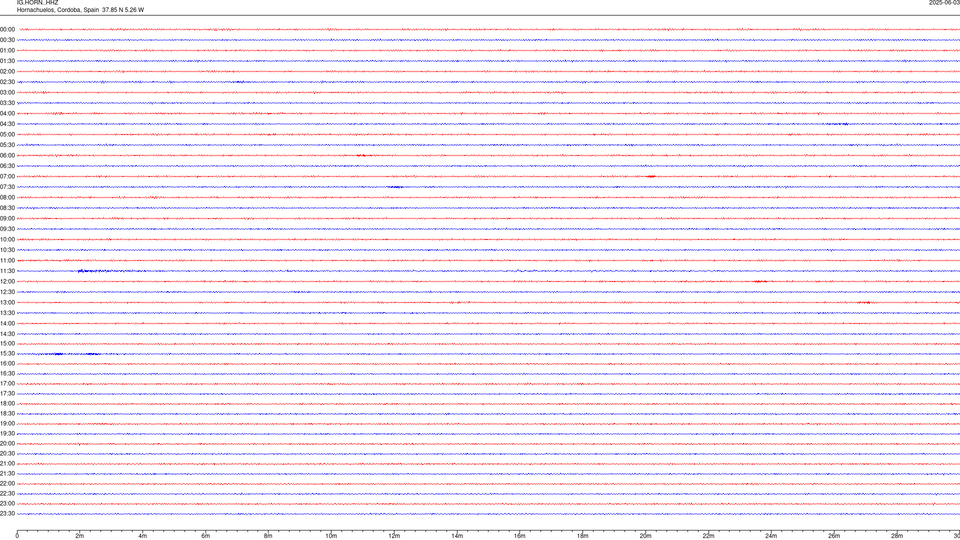Click the "20:30" time label
The height and width of the screenshot is (540, 960).
[x=7, y=454]
